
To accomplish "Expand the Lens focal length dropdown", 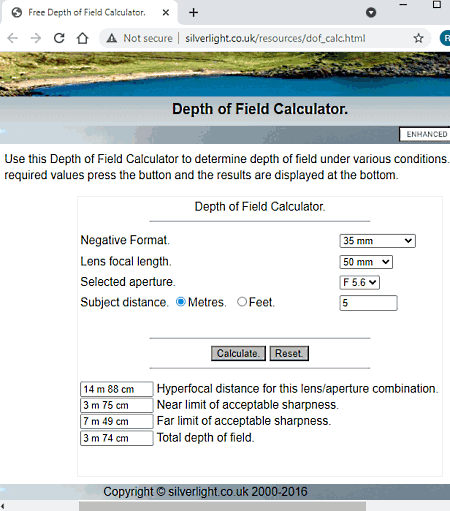I will click(366, 262).
